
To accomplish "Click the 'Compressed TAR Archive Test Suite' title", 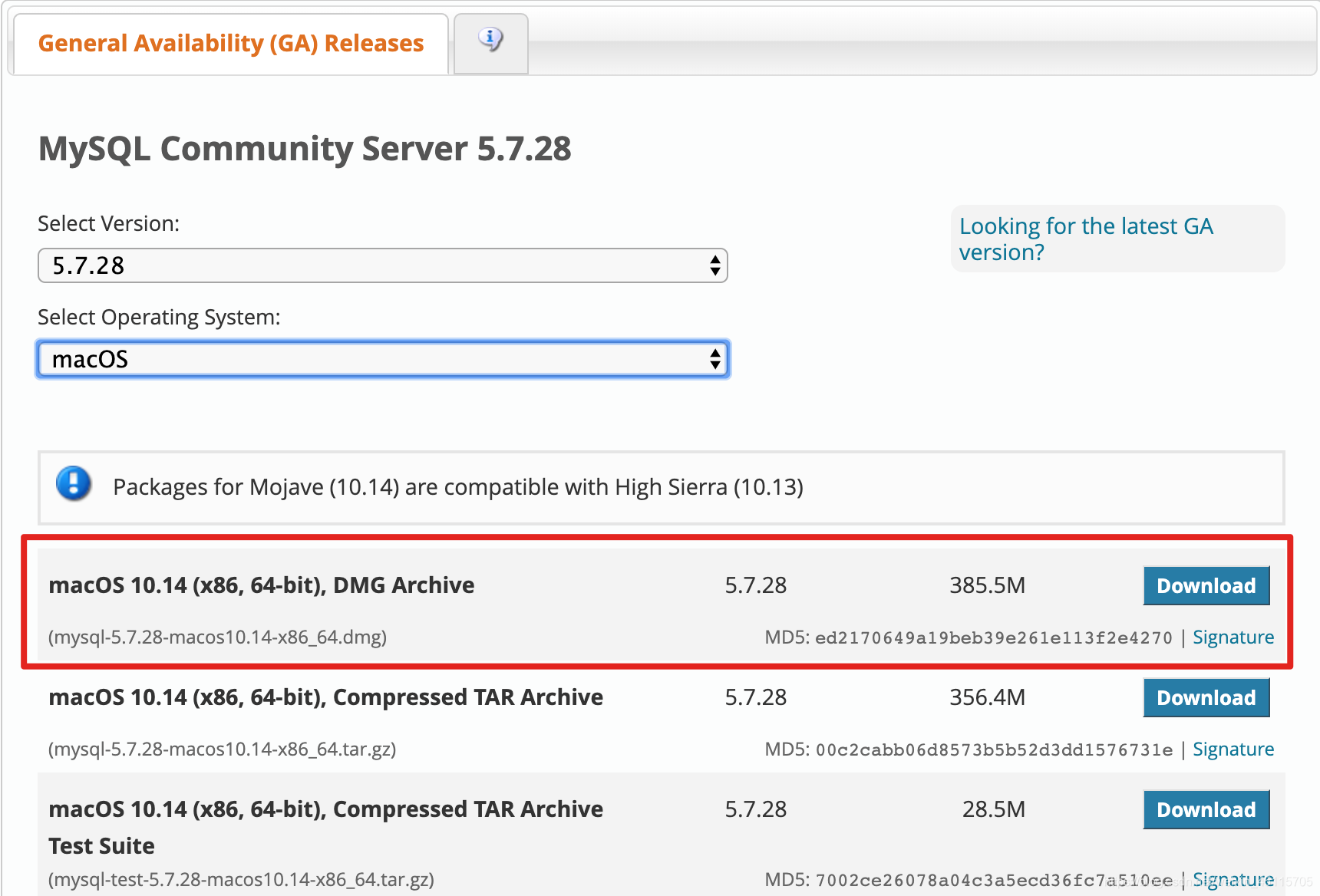I will click(326, 827).
